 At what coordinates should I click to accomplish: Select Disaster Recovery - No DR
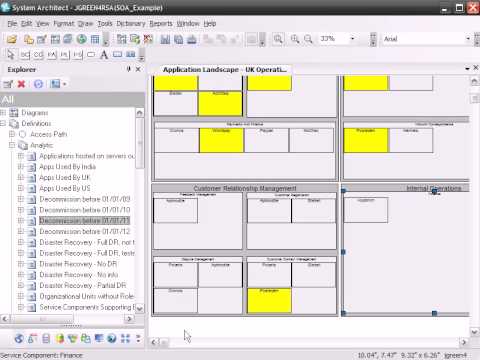[78, 264]
